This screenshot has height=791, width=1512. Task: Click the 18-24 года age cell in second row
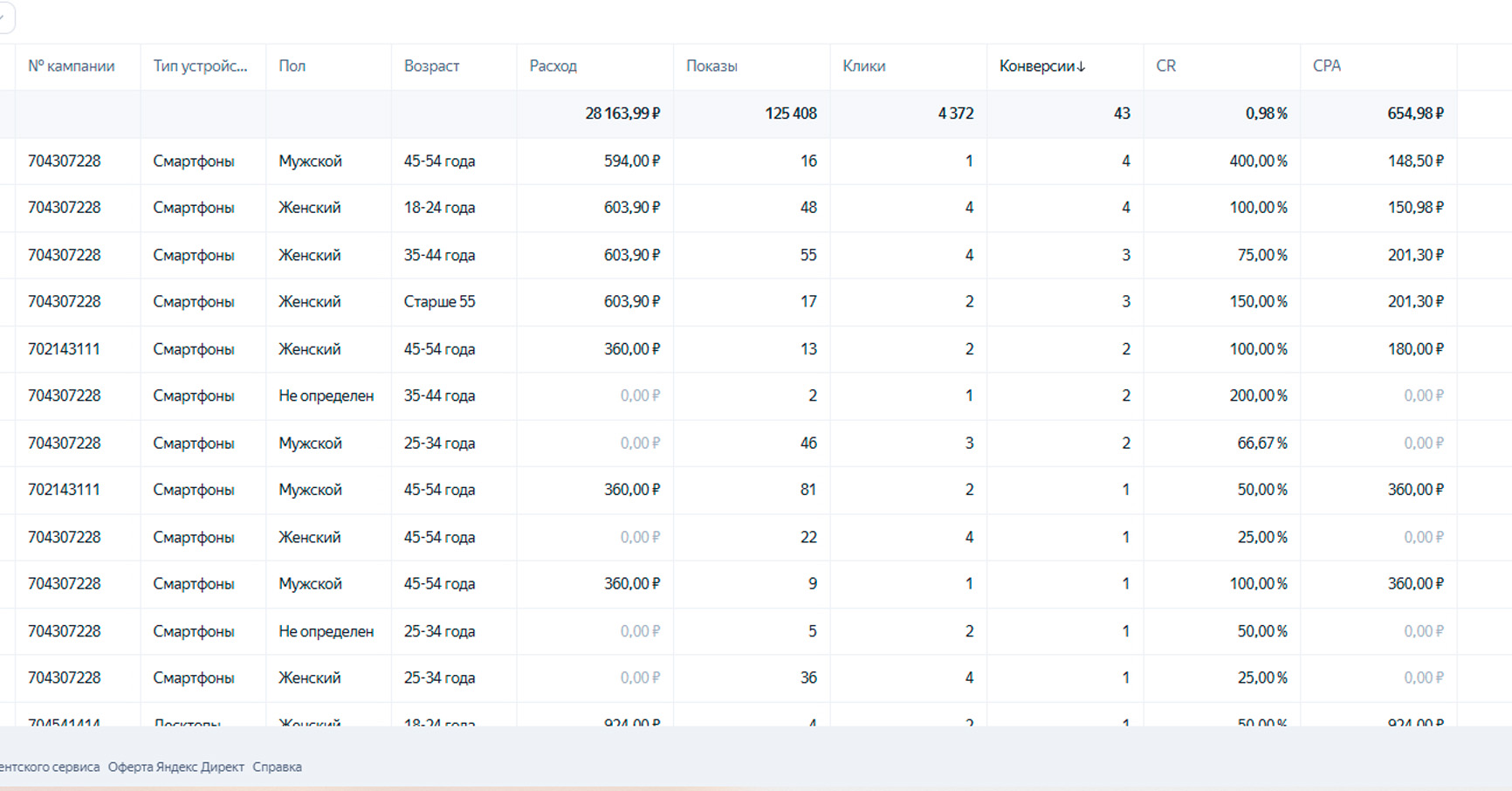coord(439,208)
